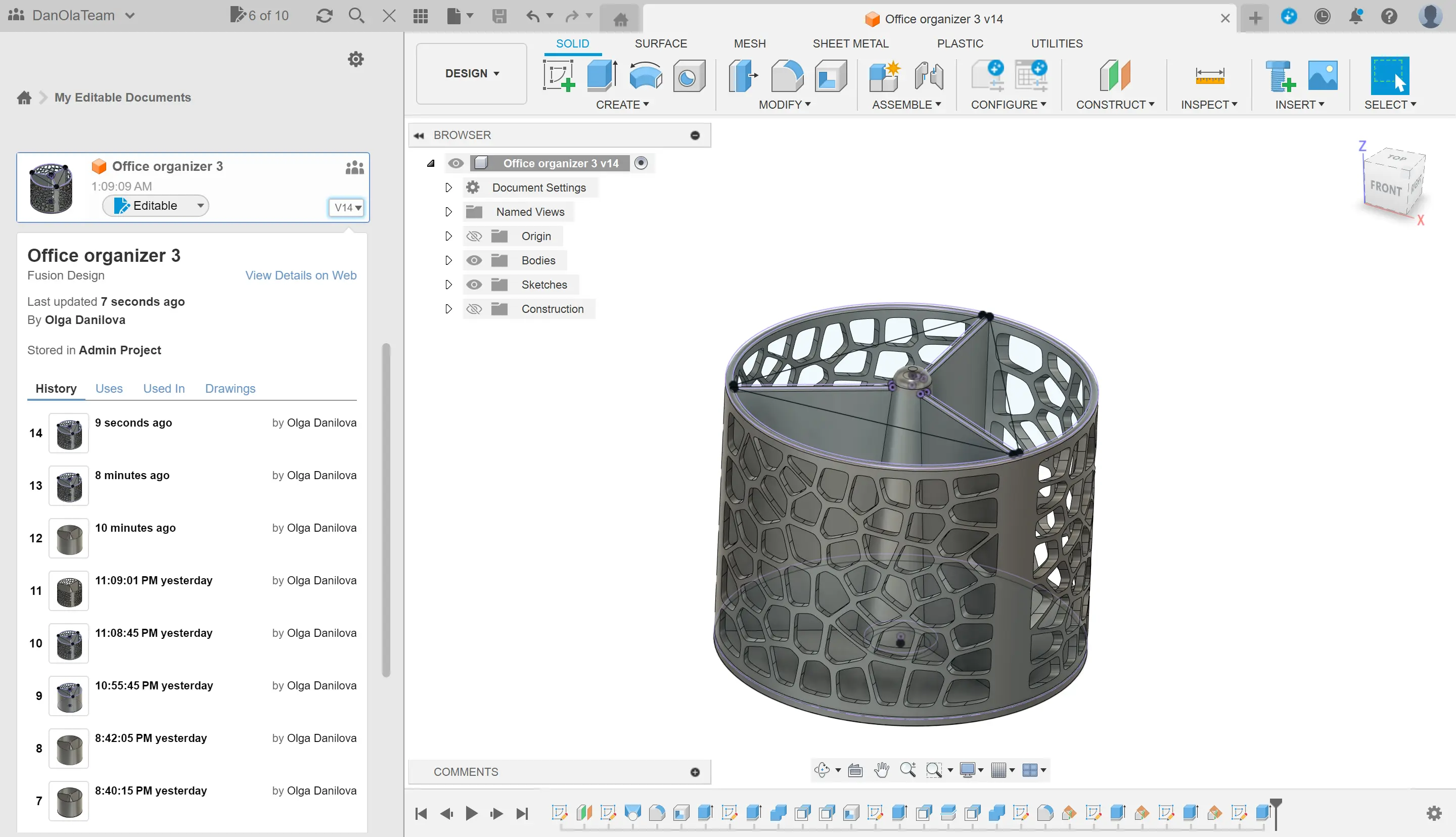Click the Insert Fastener icon

1280,75
